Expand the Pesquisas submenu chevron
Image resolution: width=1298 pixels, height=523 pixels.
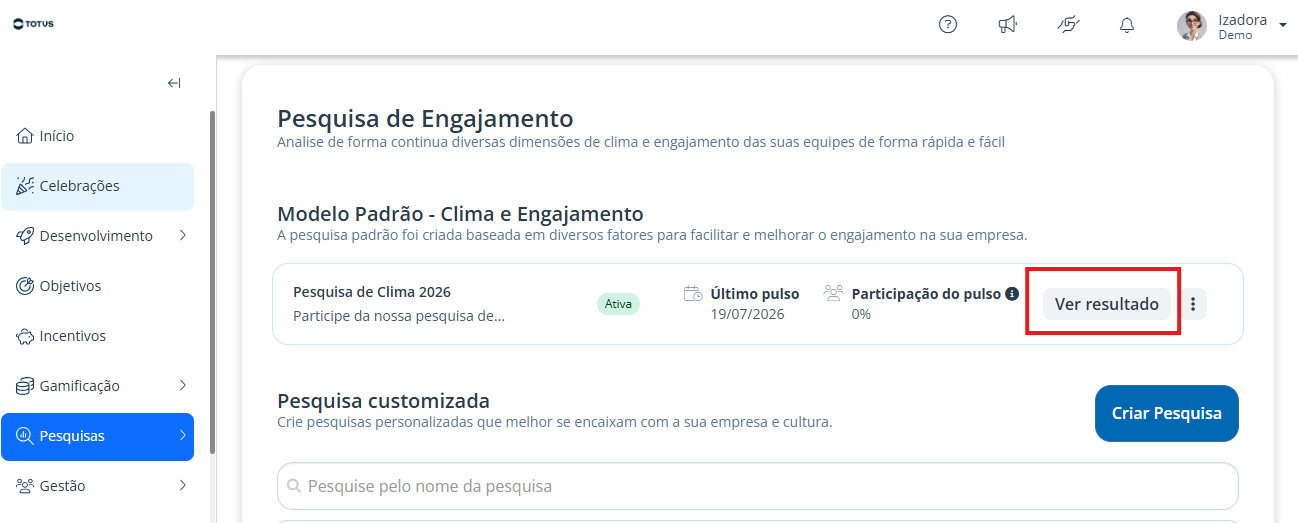pyautogui.click(x=183, y=436)
